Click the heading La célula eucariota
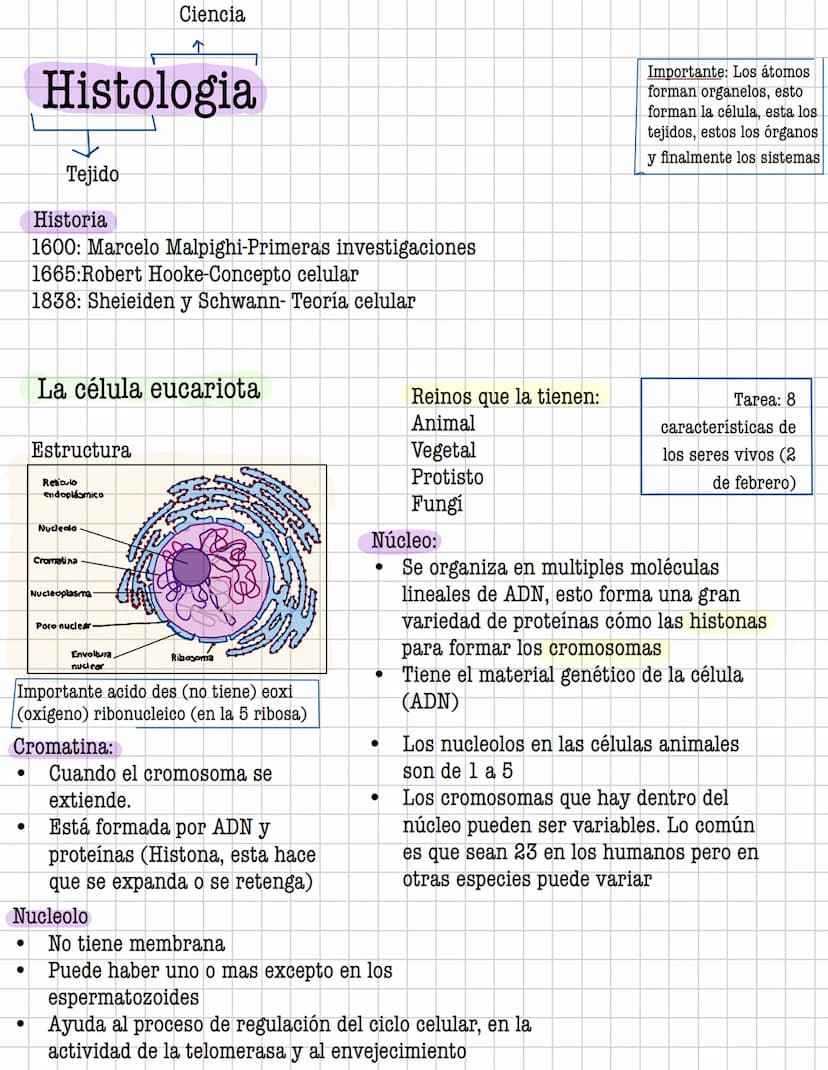This screenshot has width=828, height=1070. (x=148, y=389)
